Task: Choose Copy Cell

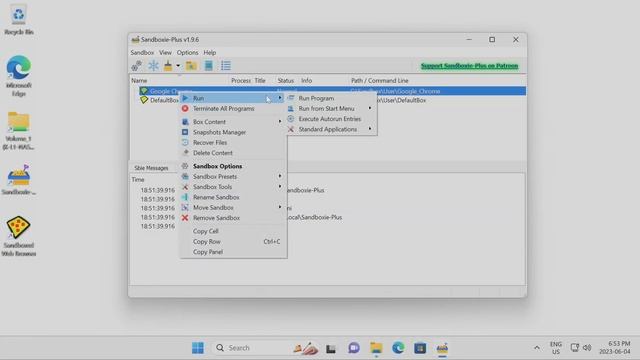Action: tap(233, 231)
